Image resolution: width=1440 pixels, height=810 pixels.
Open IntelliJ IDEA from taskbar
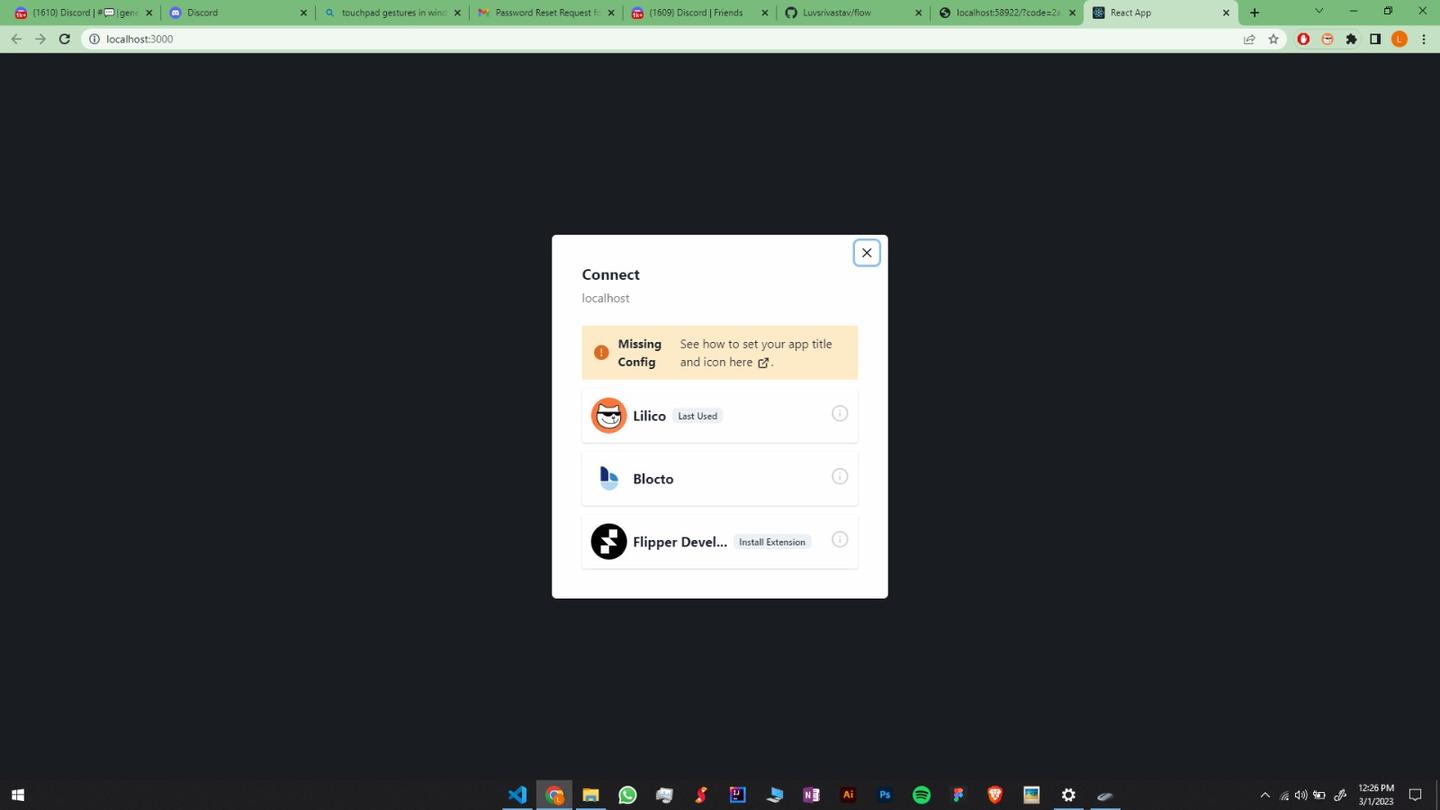[738, 795]
